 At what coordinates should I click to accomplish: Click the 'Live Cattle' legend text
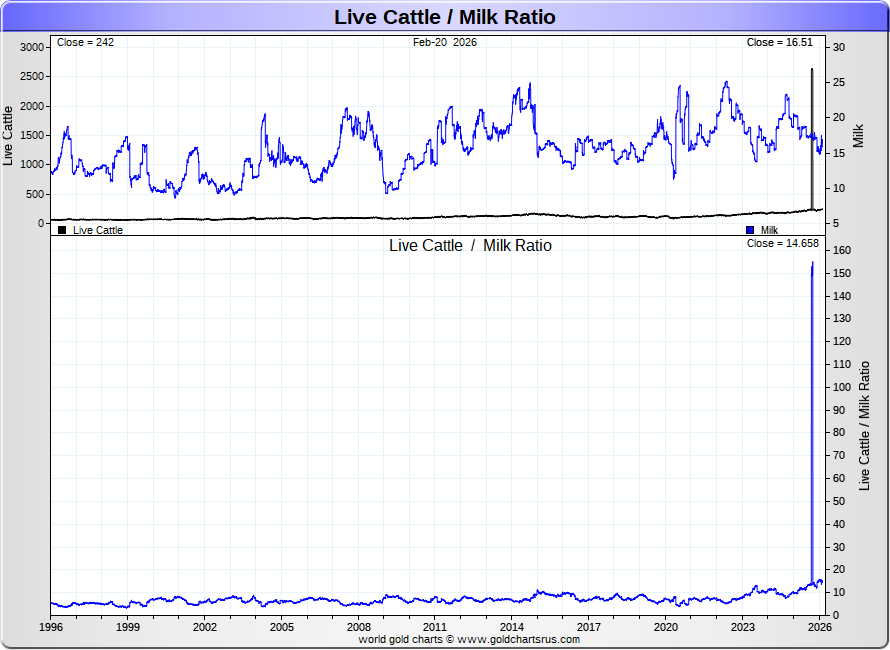pos(98,230)
